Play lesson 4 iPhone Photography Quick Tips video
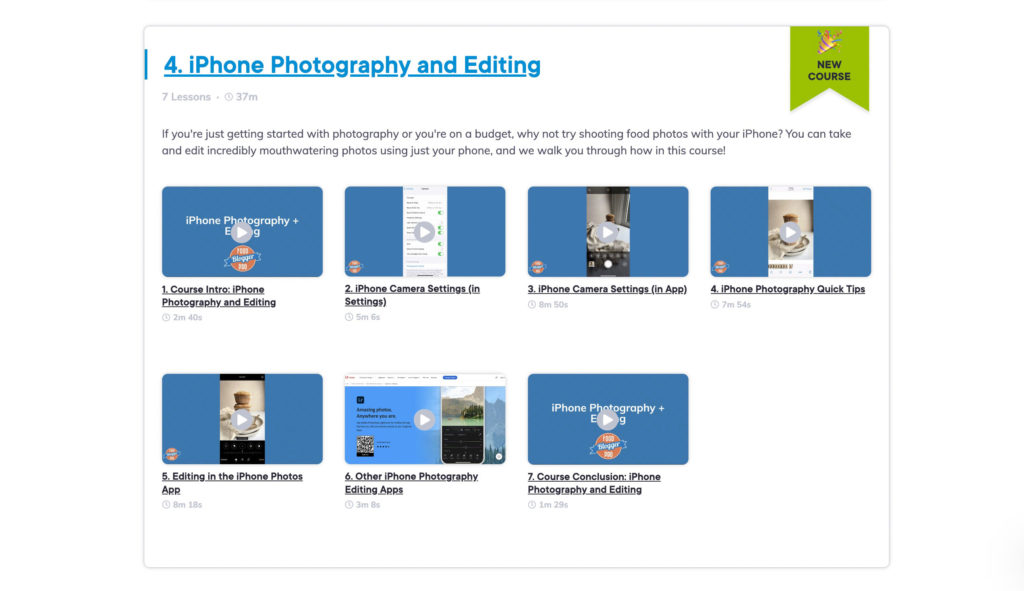This screenshot has width=1024, height=591. (790, 231)
